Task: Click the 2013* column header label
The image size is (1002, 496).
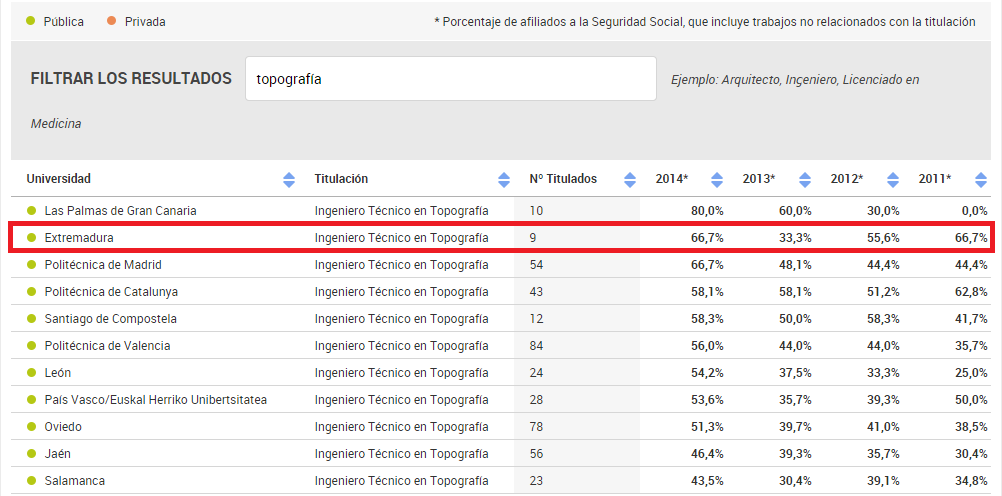Action: 759,179
